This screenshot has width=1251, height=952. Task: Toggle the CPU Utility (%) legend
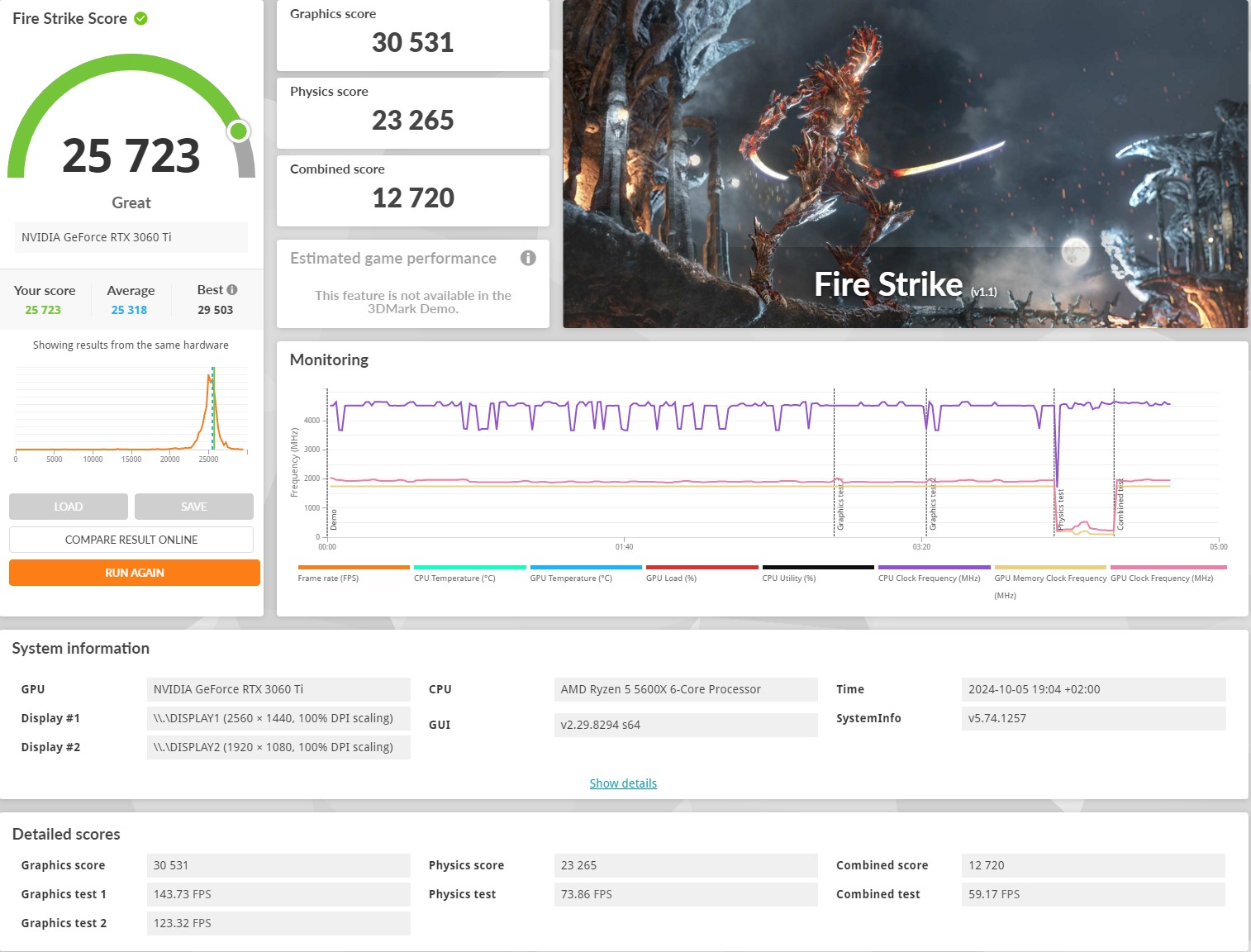[x=818, y=574]
